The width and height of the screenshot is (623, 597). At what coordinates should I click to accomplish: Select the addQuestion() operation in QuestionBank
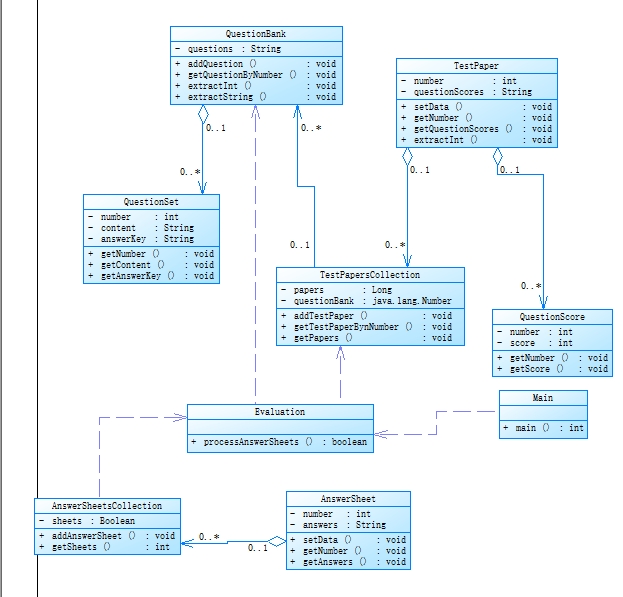click(256, 64)
